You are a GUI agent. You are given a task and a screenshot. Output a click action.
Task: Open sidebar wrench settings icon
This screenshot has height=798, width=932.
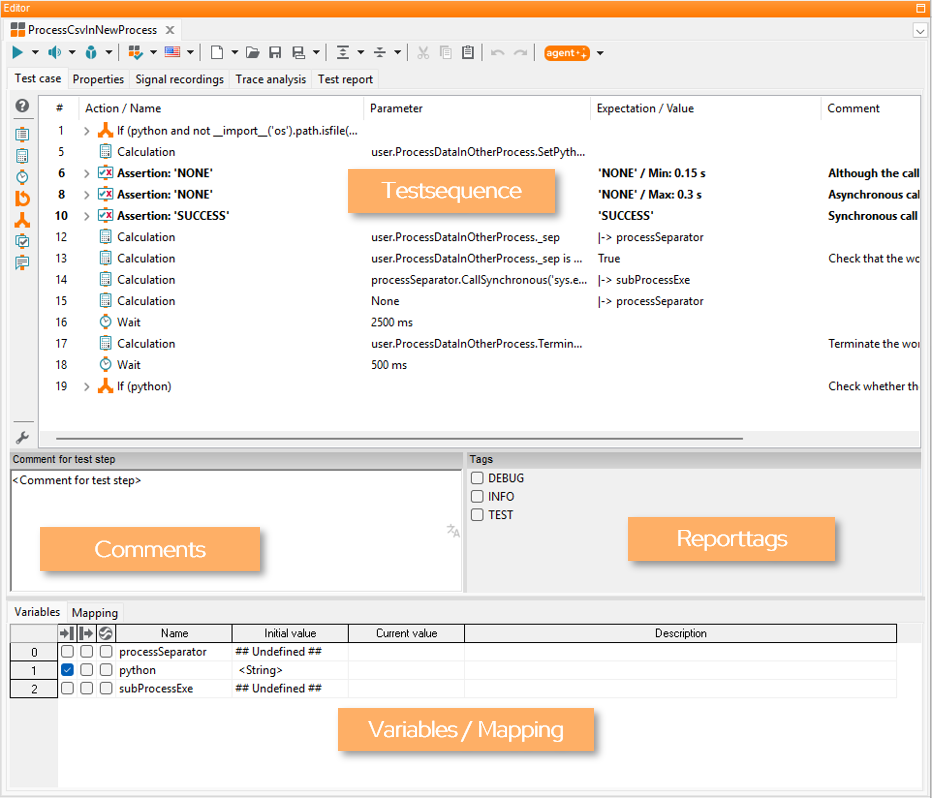click(23, 438)
